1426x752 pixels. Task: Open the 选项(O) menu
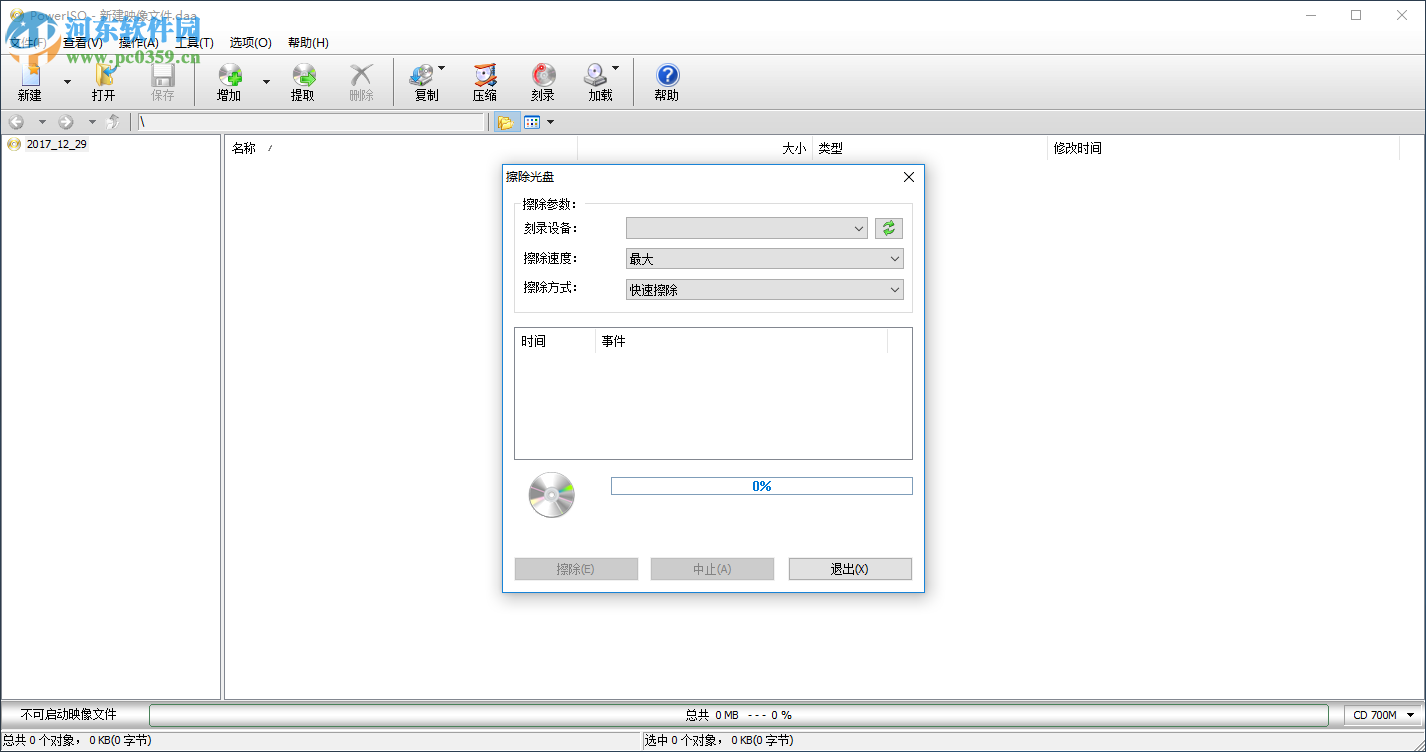251,42
